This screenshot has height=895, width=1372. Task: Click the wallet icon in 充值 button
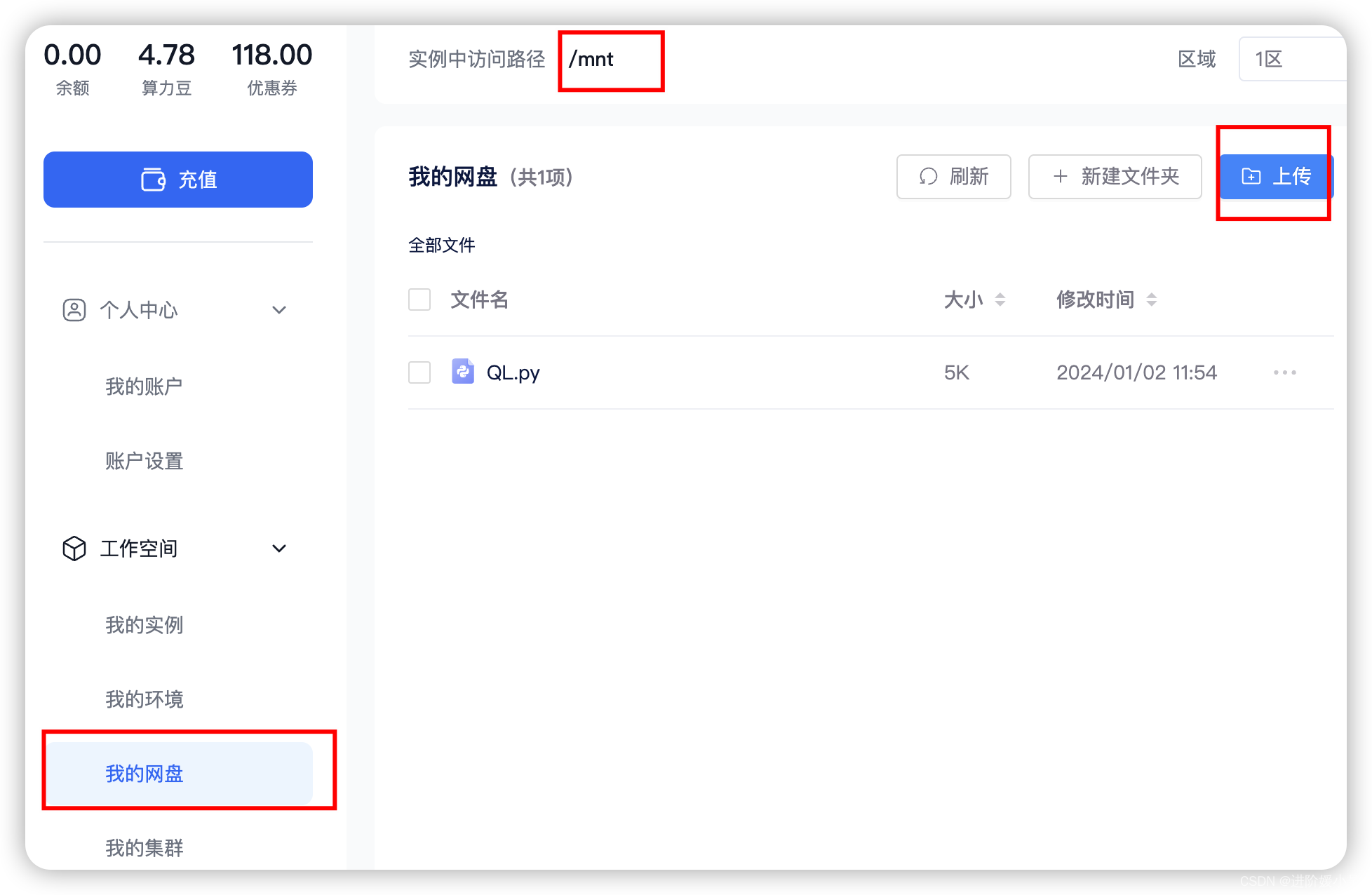(x=153, y=180)
